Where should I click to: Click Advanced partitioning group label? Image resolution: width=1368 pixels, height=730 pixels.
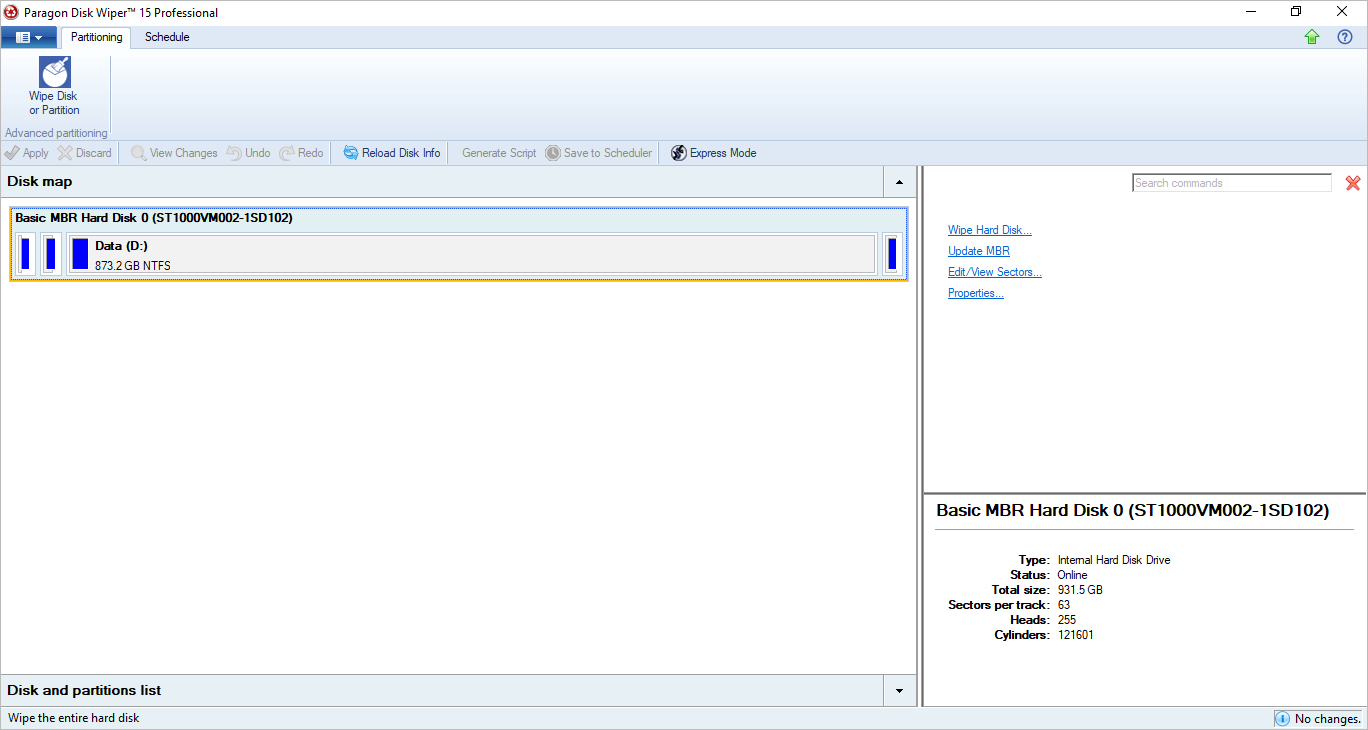(x=56, y=133)
